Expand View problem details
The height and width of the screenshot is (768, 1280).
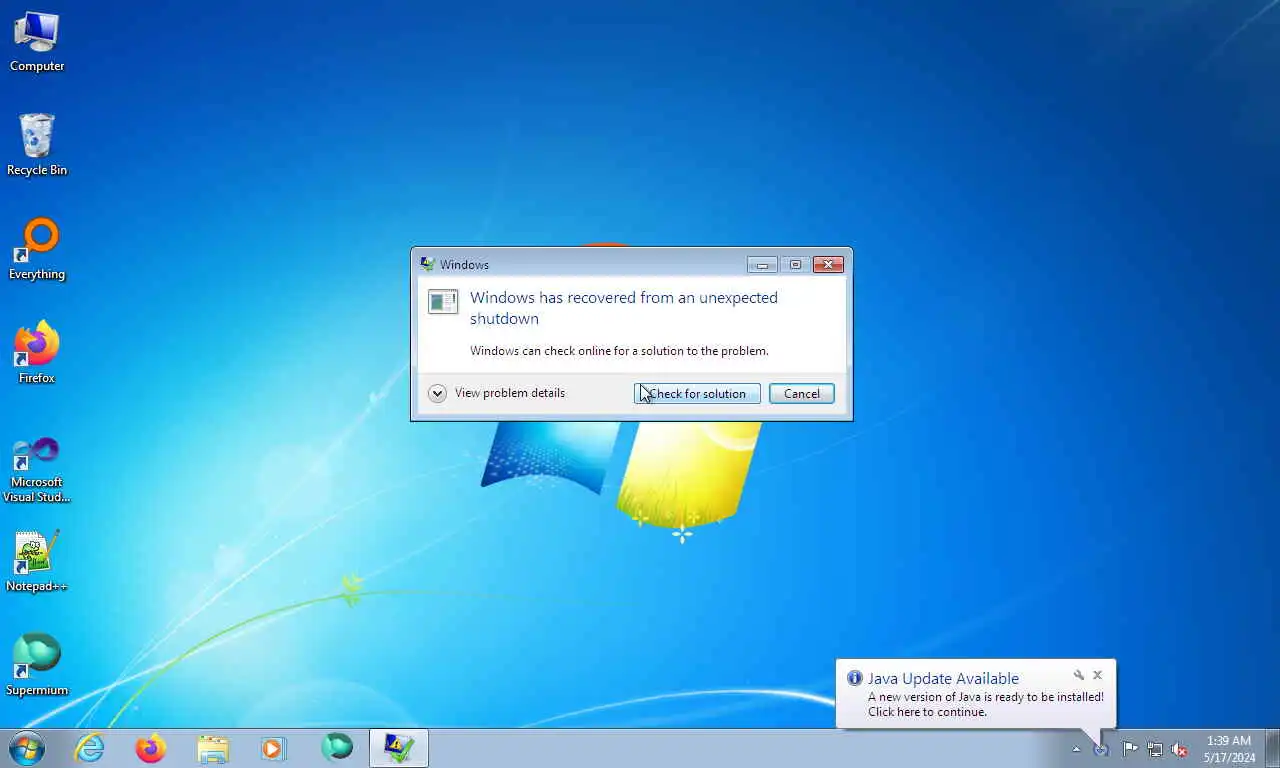[x=497, y=393]
